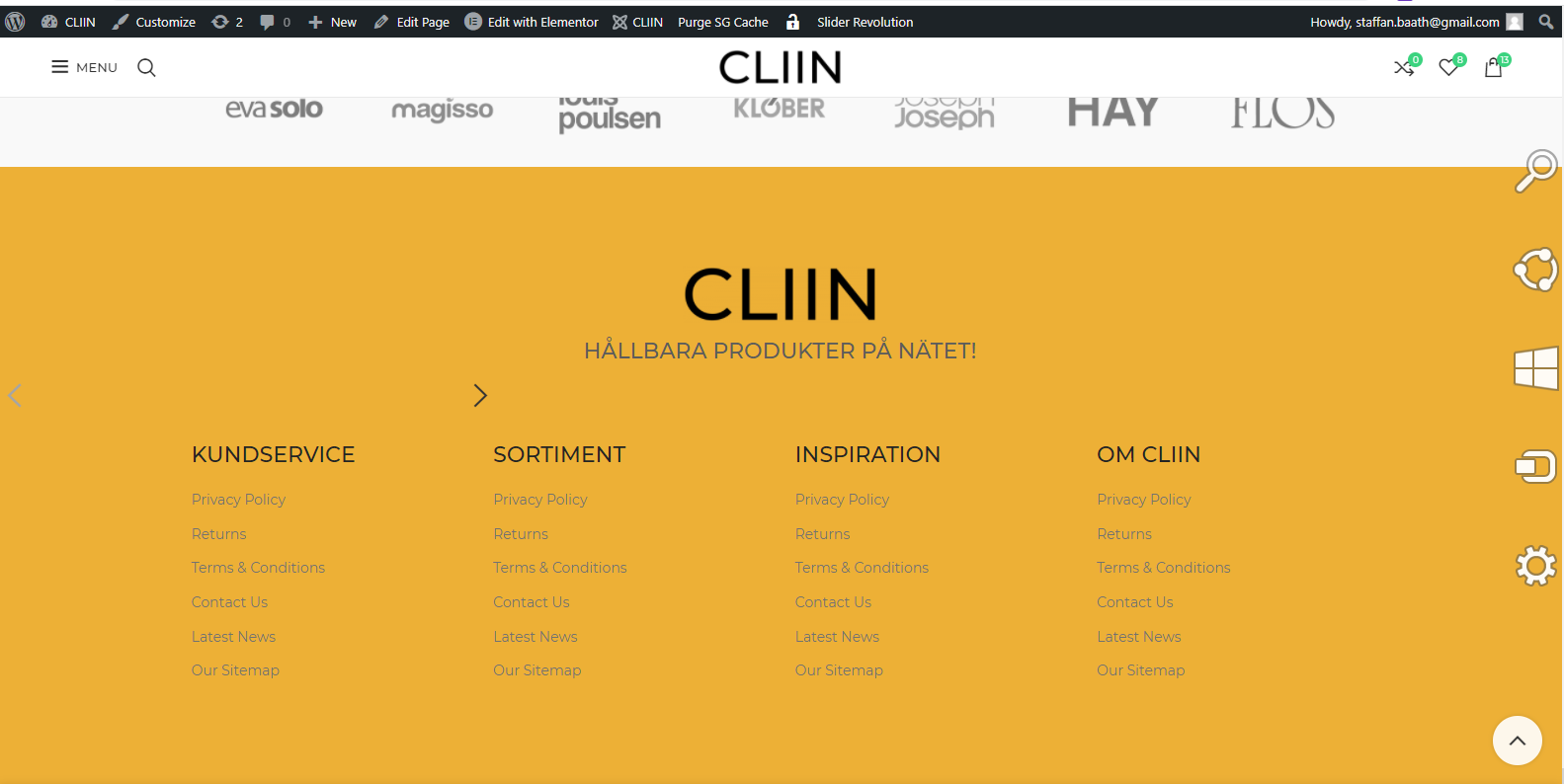1564x784 pixels.
Task: View the 2 pending updates
Action: [x=227, y=22]
